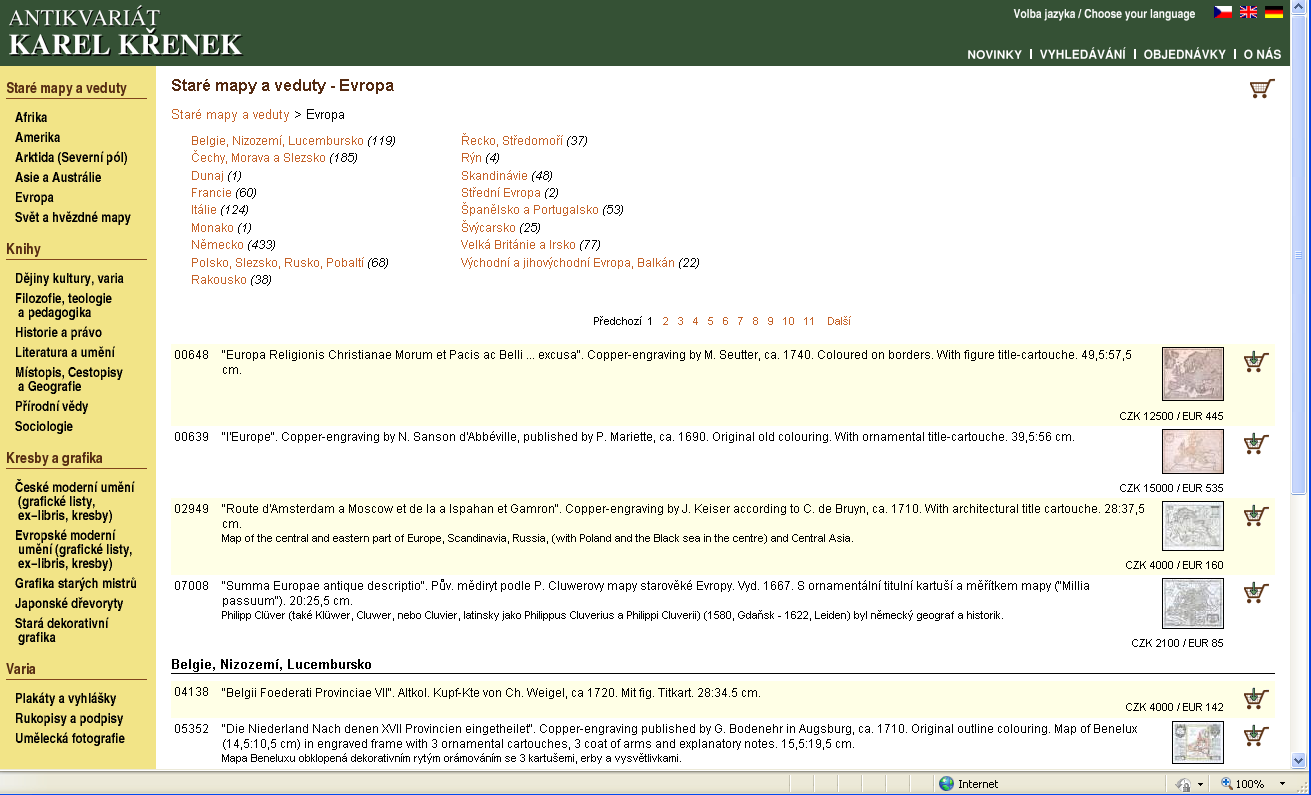The height and width of the screenshot is (795, 1311).
Task: Select Amerika in the sidebar
Action: point(38,138)
